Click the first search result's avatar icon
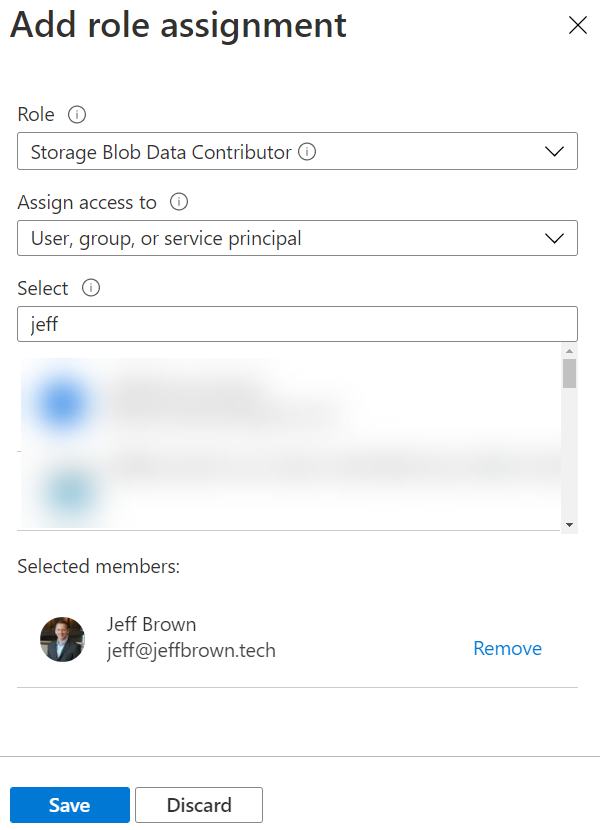 tap(62, 403)
